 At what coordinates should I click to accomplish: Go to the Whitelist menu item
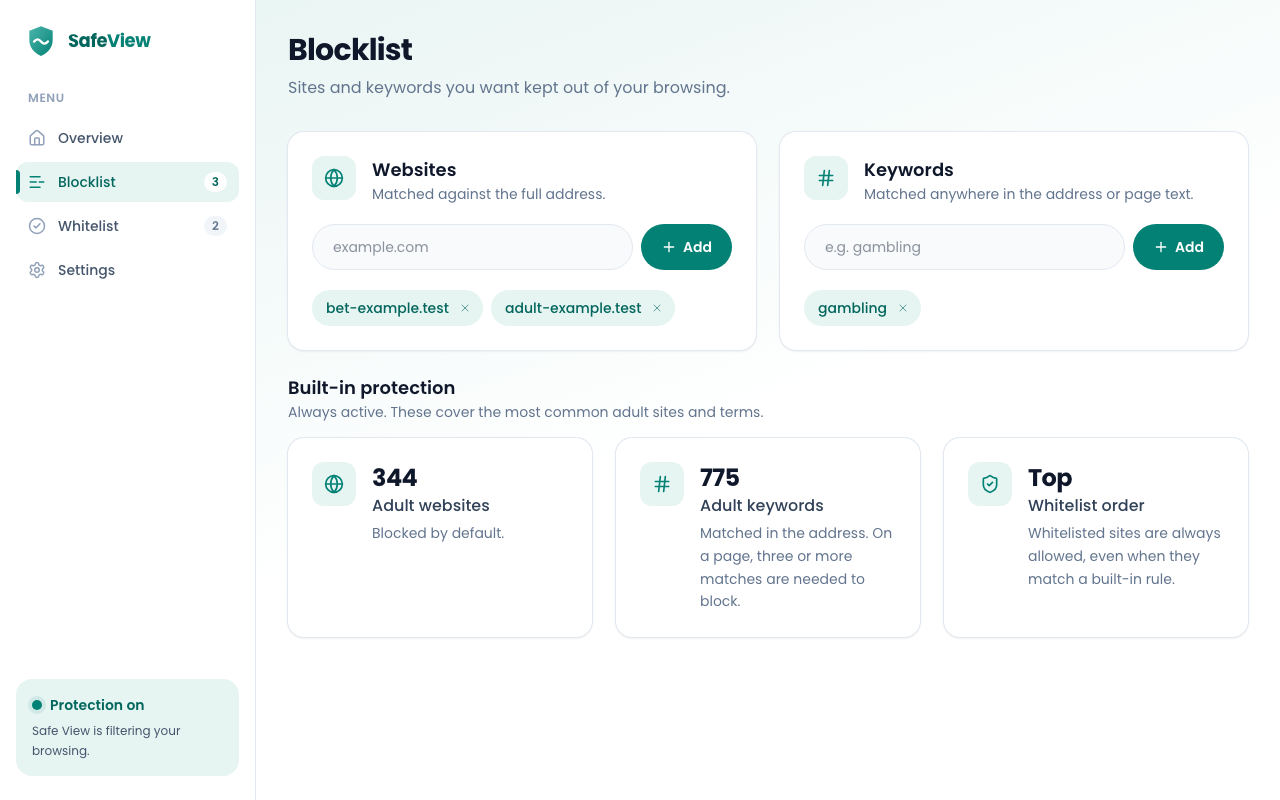click(x=127, y=226)
